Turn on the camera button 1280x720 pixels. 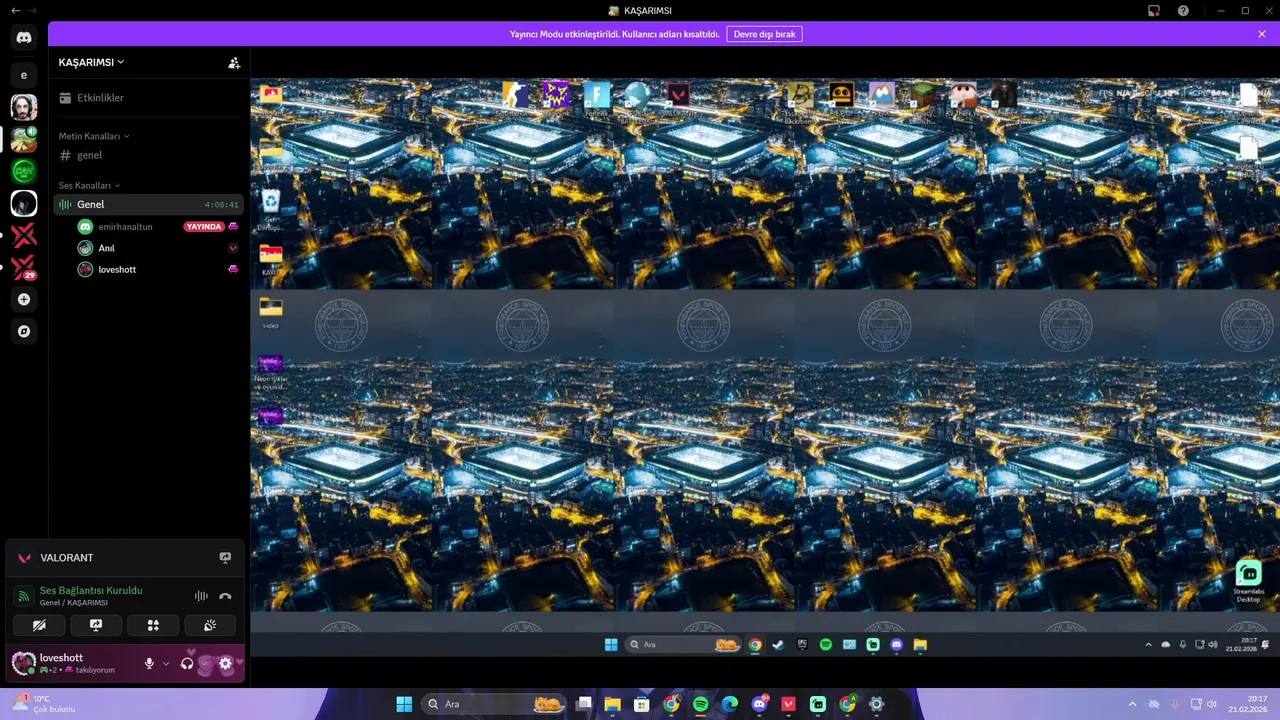[39, 625]
